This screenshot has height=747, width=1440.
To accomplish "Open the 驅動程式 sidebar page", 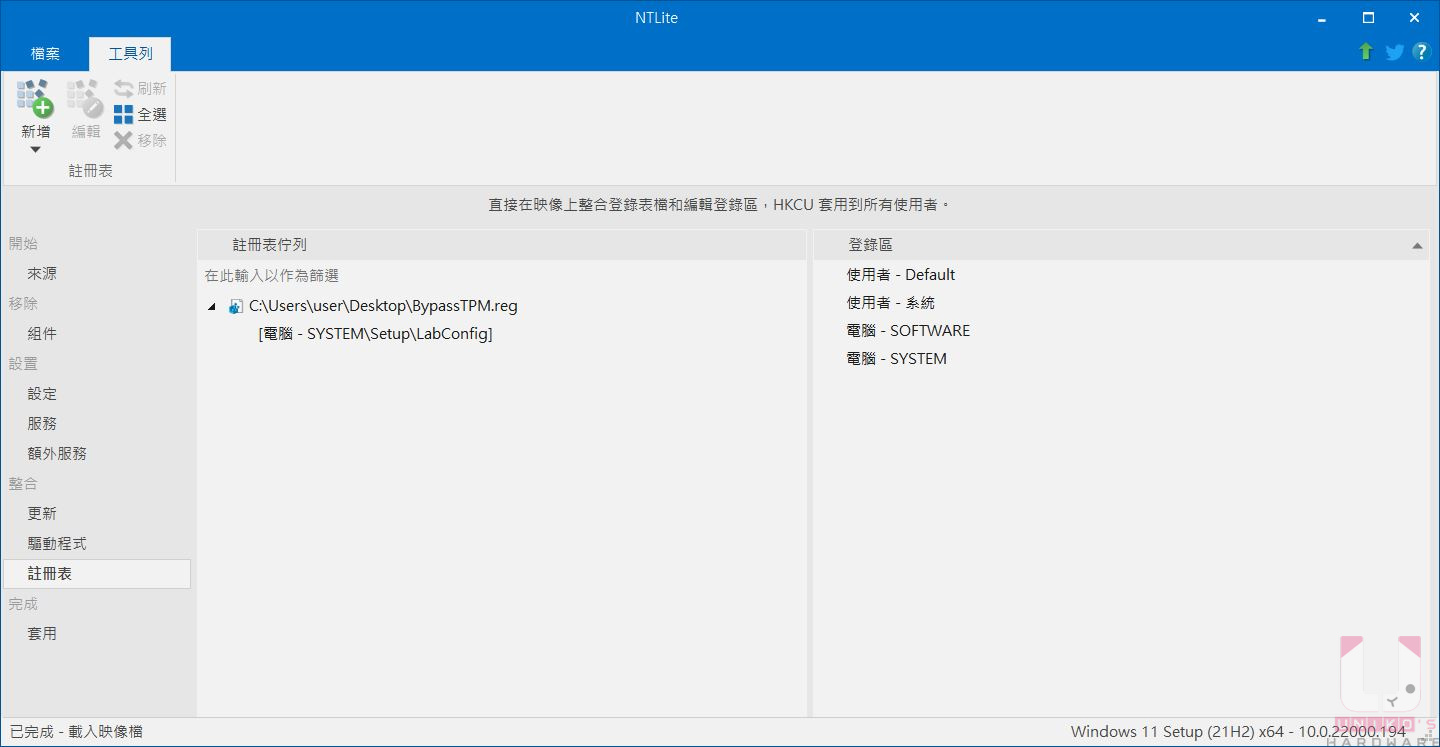I will tap(57, 544).
